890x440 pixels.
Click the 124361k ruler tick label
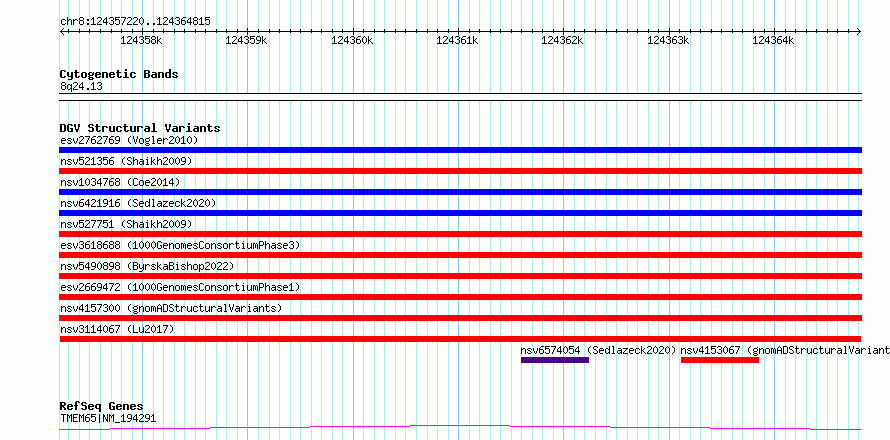(x=457, y=40)
